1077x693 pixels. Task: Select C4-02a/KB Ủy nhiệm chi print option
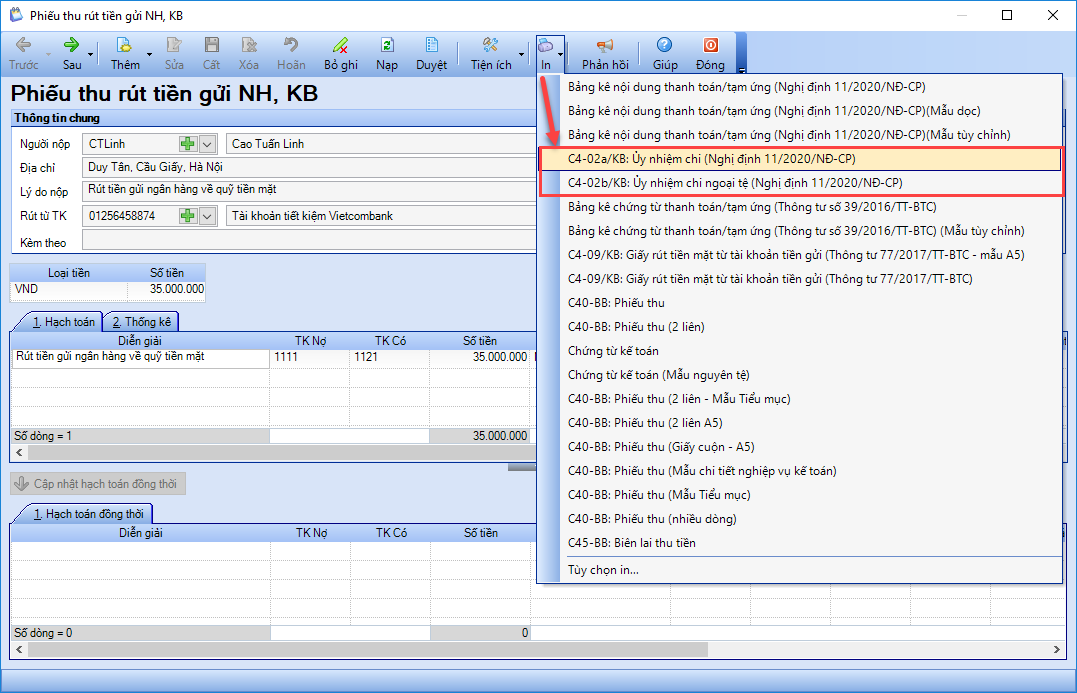[x=801, y=159]
